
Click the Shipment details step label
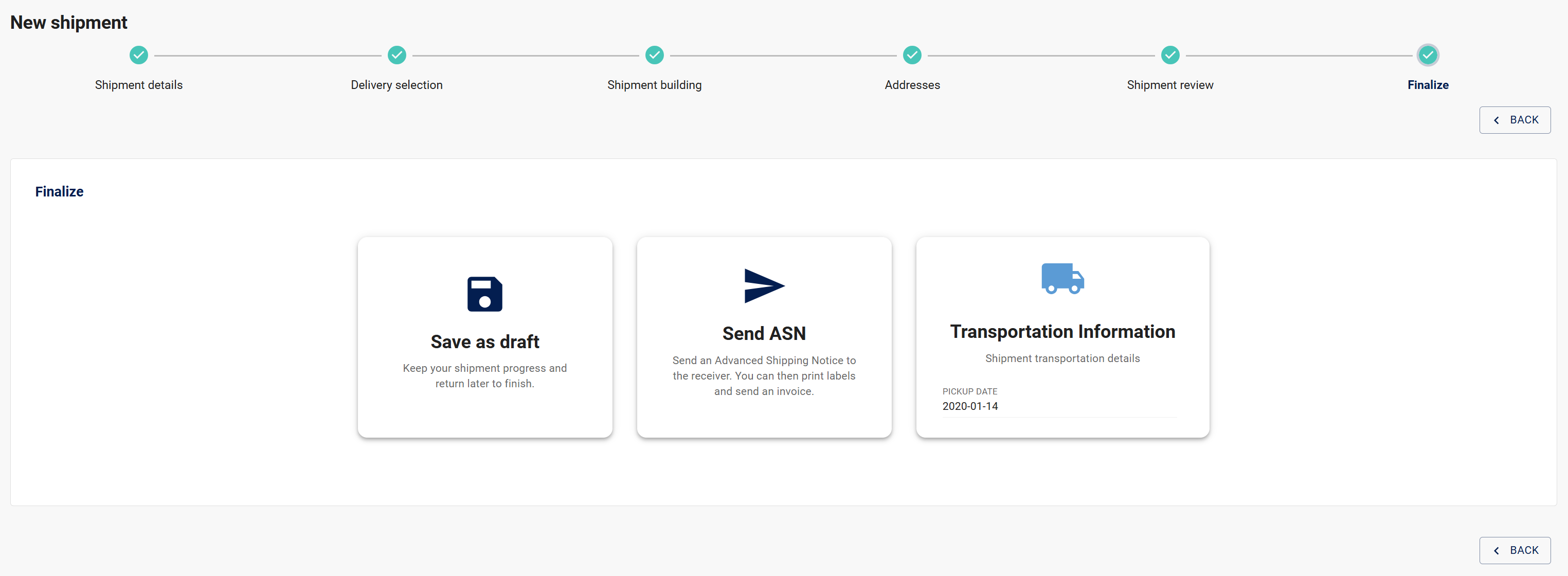click(x=139, y=85)
